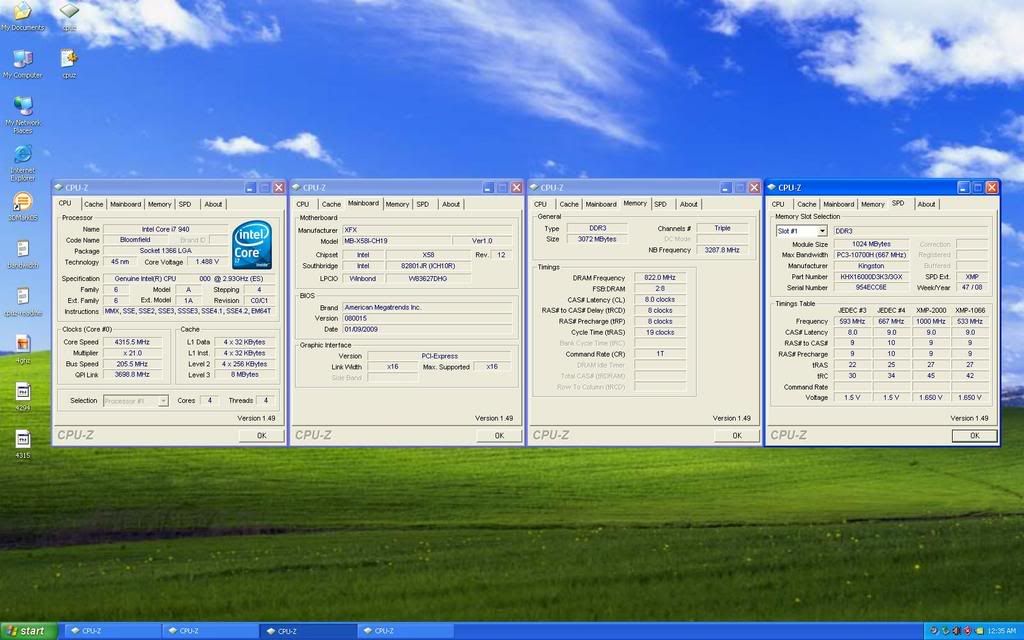The width and height of the screenshot is (1024, 640).
Task: Click the Channels # value 'Triple'
Action: (722, 229)
